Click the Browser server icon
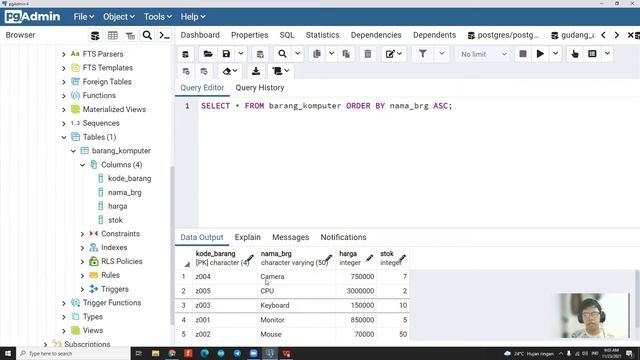Viewport: 640px width, 360px height. pyautogui.click(x=95, y=36)
